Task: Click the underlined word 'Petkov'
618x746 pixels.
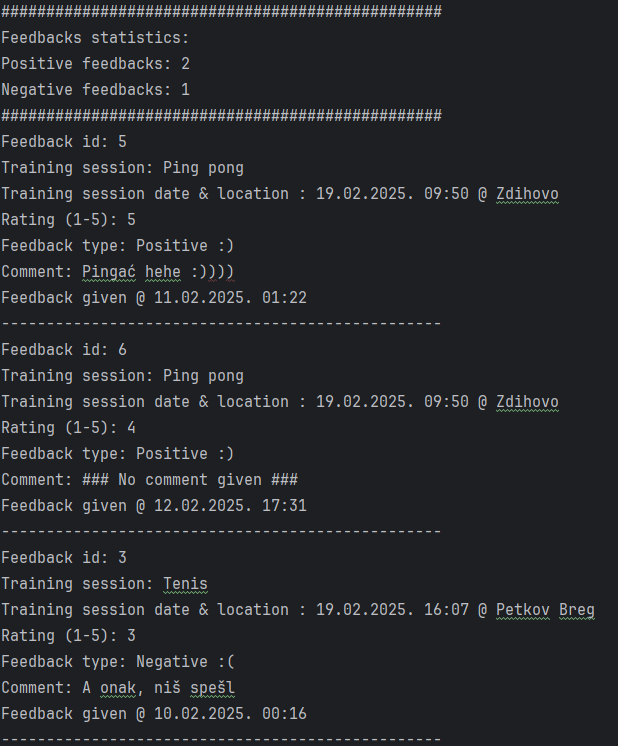Action: [523, 610]
